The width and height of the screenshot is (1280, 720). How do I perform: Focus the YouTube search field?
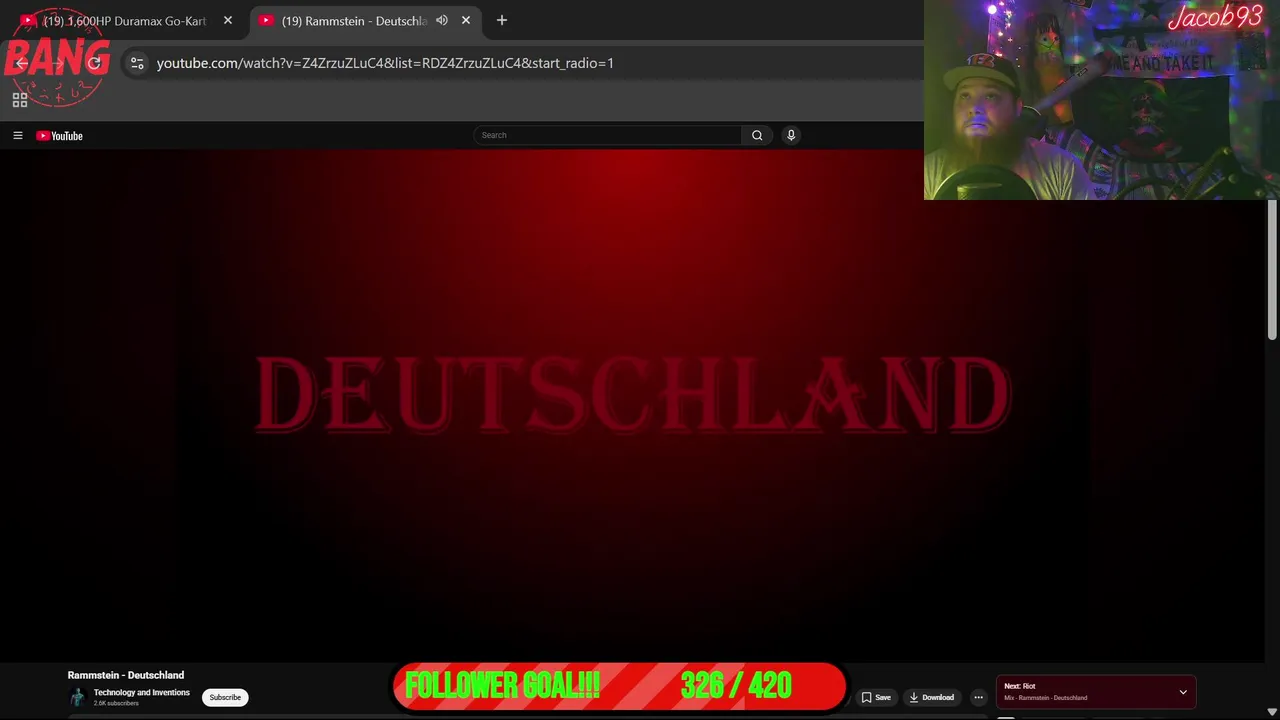(x=608, y=135)
